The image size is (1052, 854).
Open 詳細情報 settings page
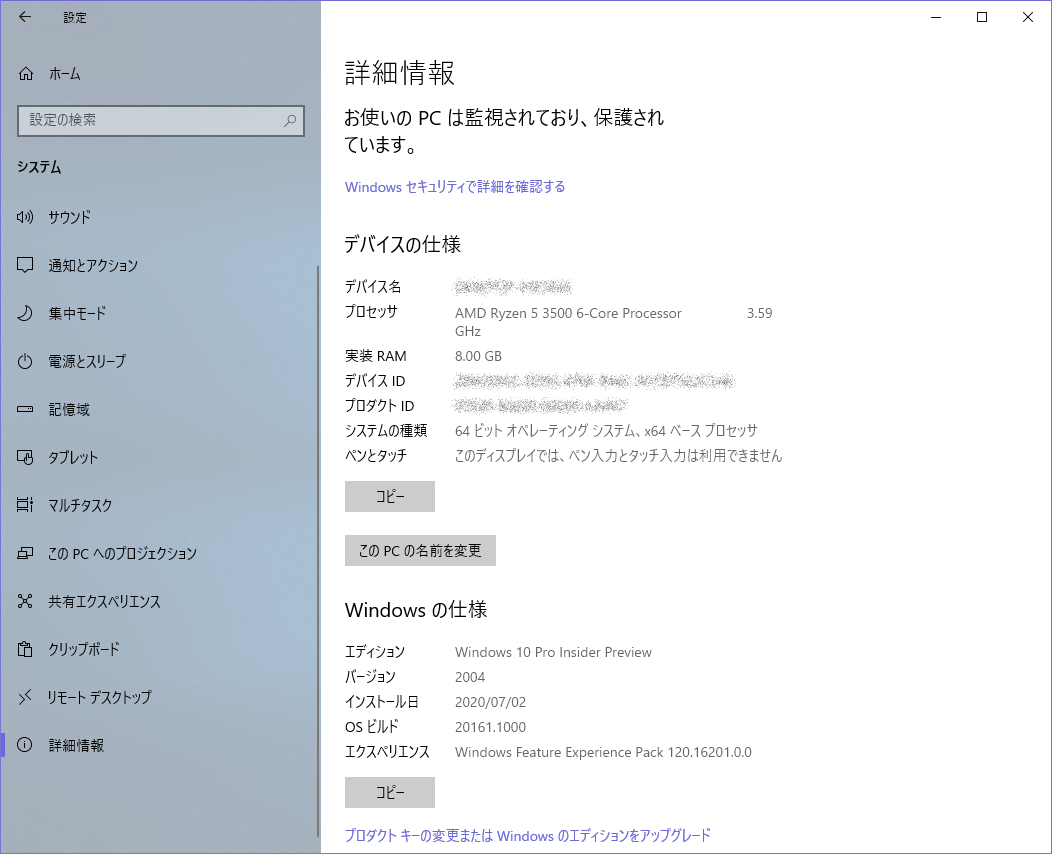click(x=160, y=745)
